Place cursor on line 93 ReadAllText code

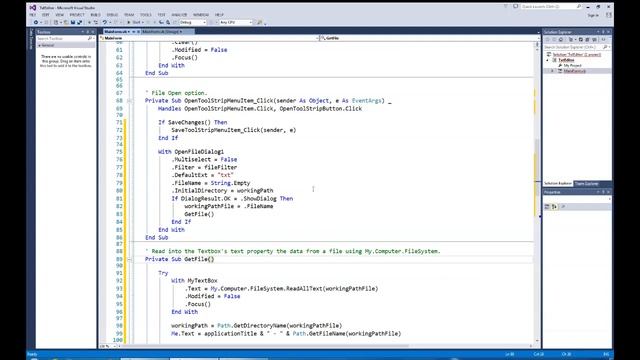pyautogui.click(x=282, y=289)
